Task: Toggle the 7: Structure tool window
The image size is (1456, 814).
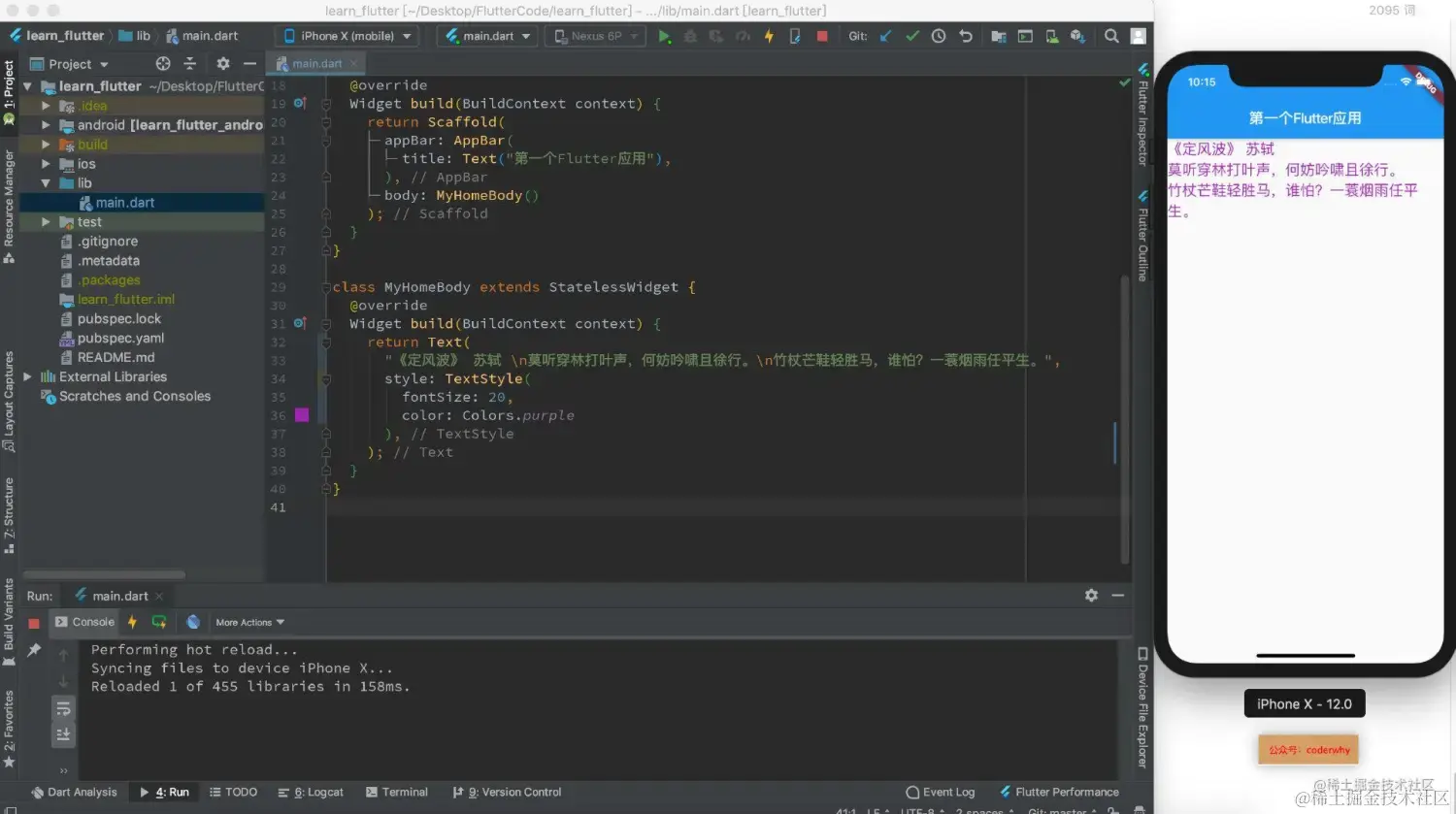Action: 9,515
